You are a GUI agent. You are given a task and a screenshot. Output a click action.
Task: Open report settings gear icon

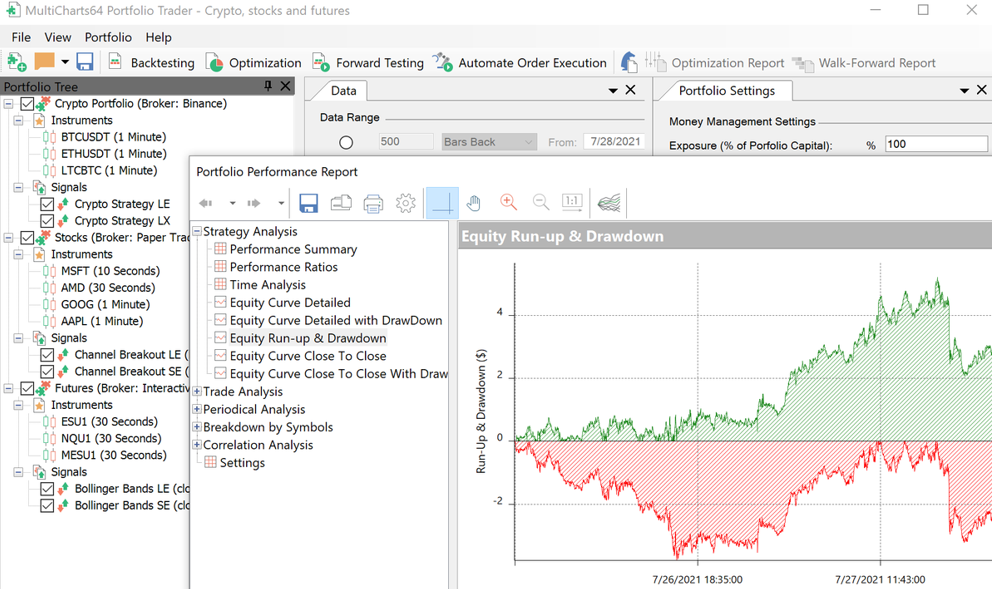click(406, 203)
